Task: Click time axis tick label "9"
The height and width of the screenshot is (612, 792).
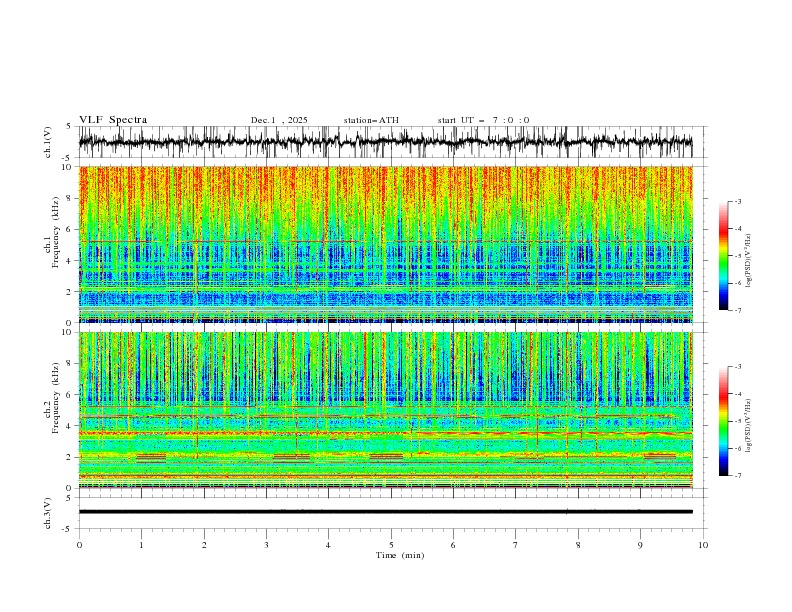Action: [x=640, y=545]
